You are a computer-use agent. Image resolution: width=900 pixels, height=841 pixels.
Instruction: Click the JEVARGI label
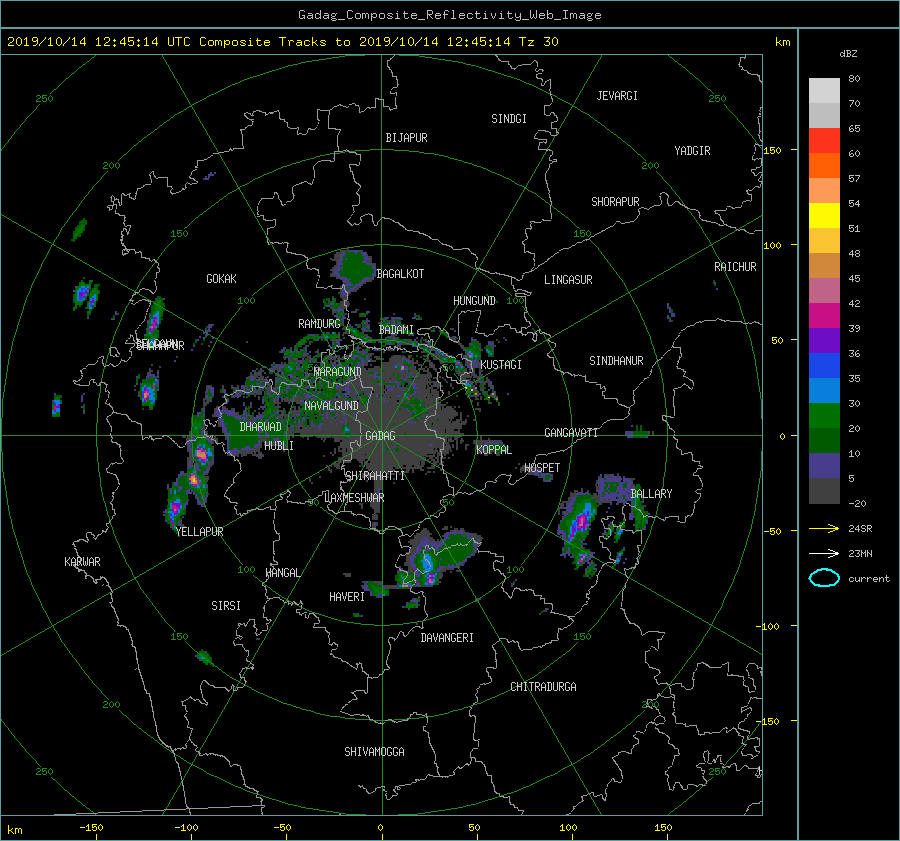tap(617, 96)
